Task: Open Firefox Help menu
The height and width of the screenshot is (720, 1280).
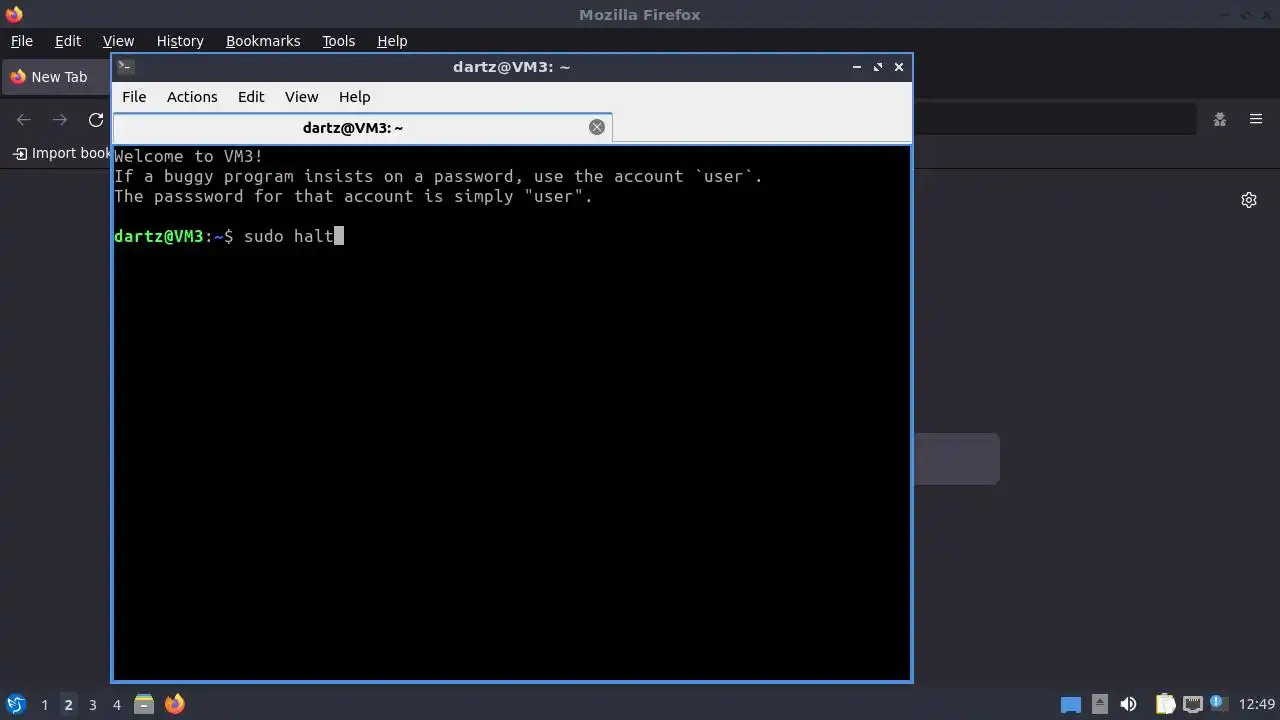Action: 392,41
